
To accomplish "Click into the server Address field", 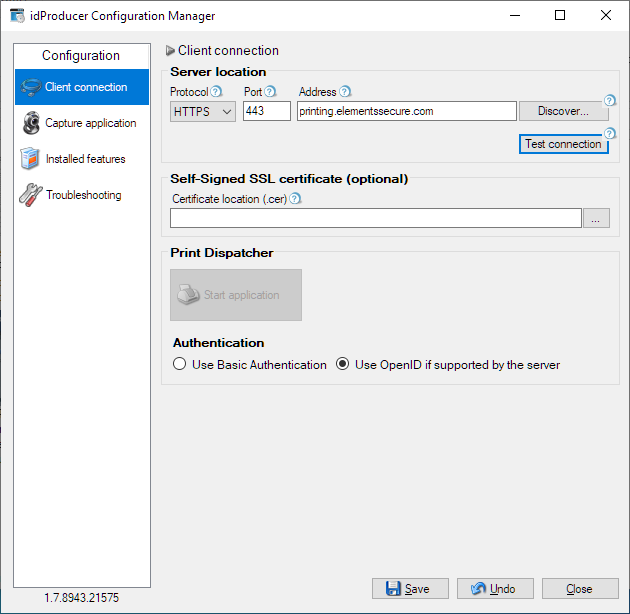I will pyautogui.click(x=405, y=111).
